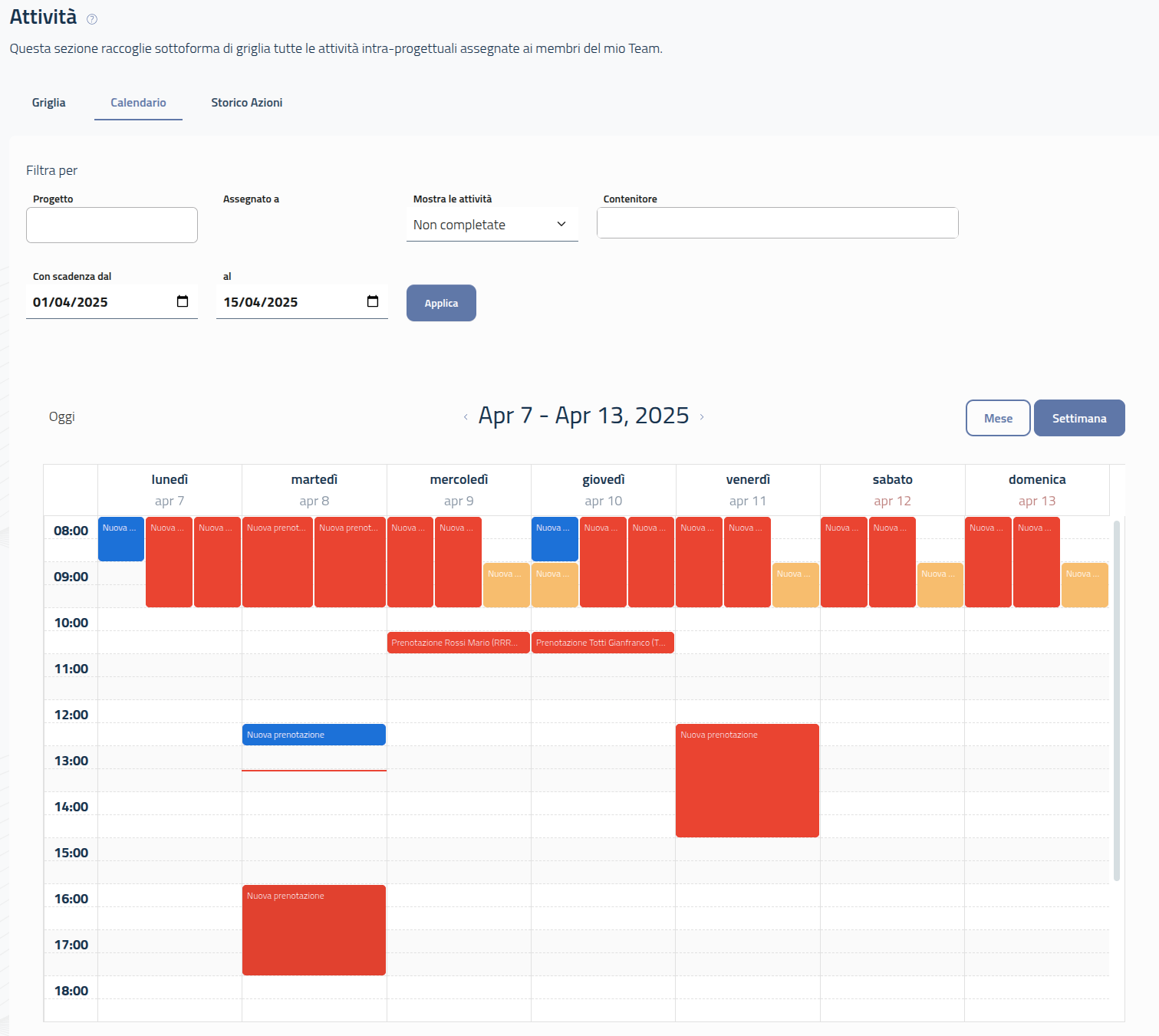Open 'Prenotazione Totti Gianfranco' event on Thursday
Image resolution: width=1159 pixels, height=1036 pixels.
(602, 643)
